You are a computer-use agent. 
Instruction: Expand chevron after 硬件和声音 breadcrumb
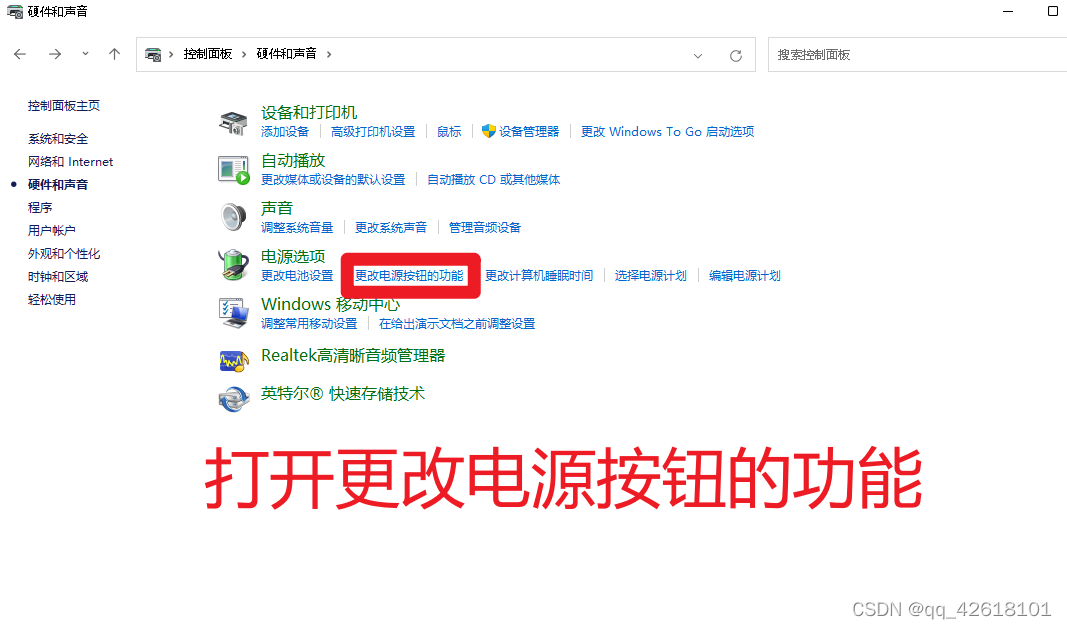click(329, 54)
